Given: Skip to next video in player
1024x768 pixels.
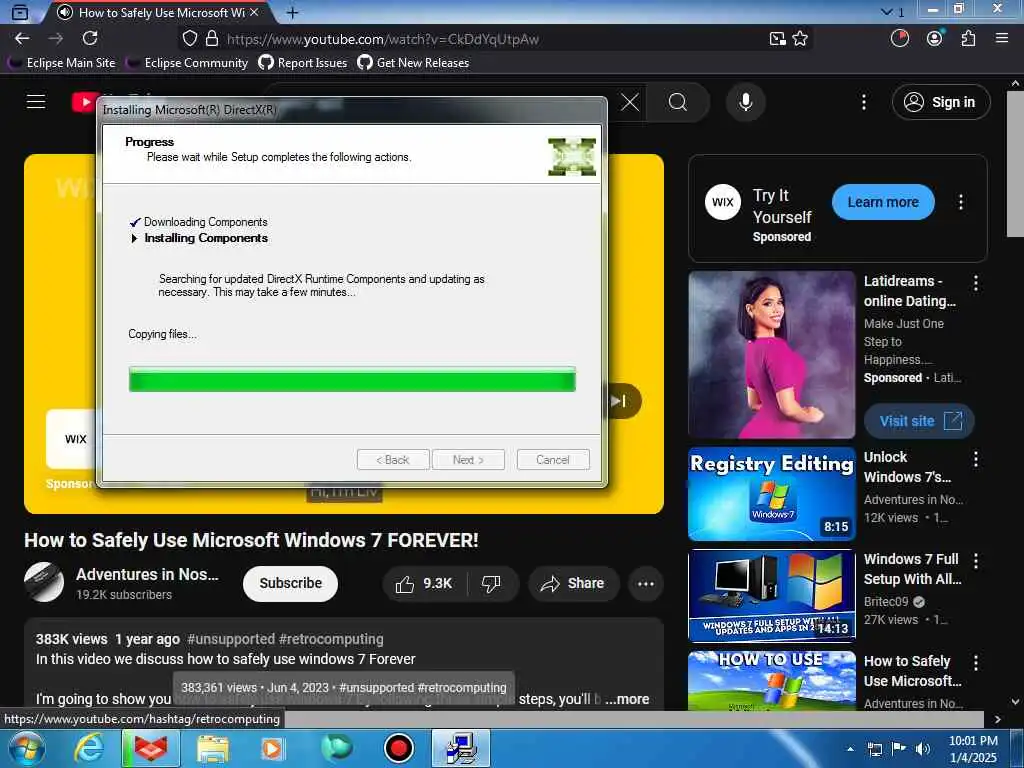Looking at the screenshot, I should (x=620, y=400).
